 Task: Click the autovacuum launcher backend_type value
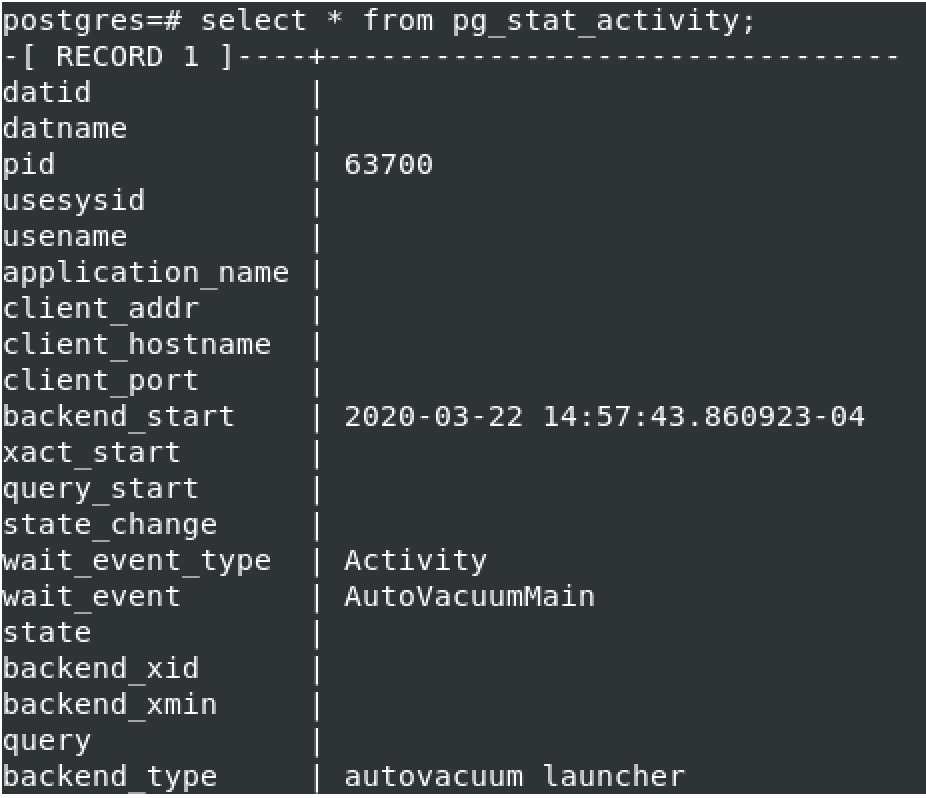click(514, 776)
